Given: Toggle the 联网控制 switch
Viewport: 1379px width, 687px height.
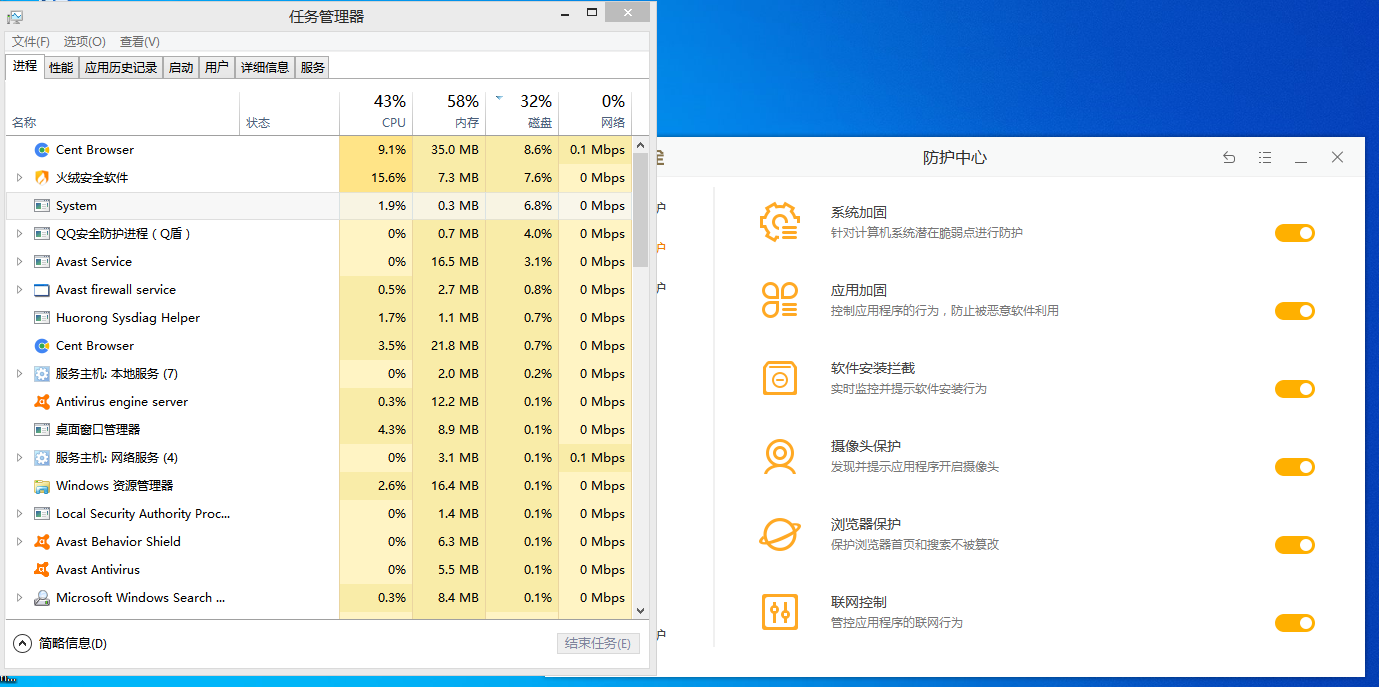Looking at the screenshot, I should [1294, 623].
